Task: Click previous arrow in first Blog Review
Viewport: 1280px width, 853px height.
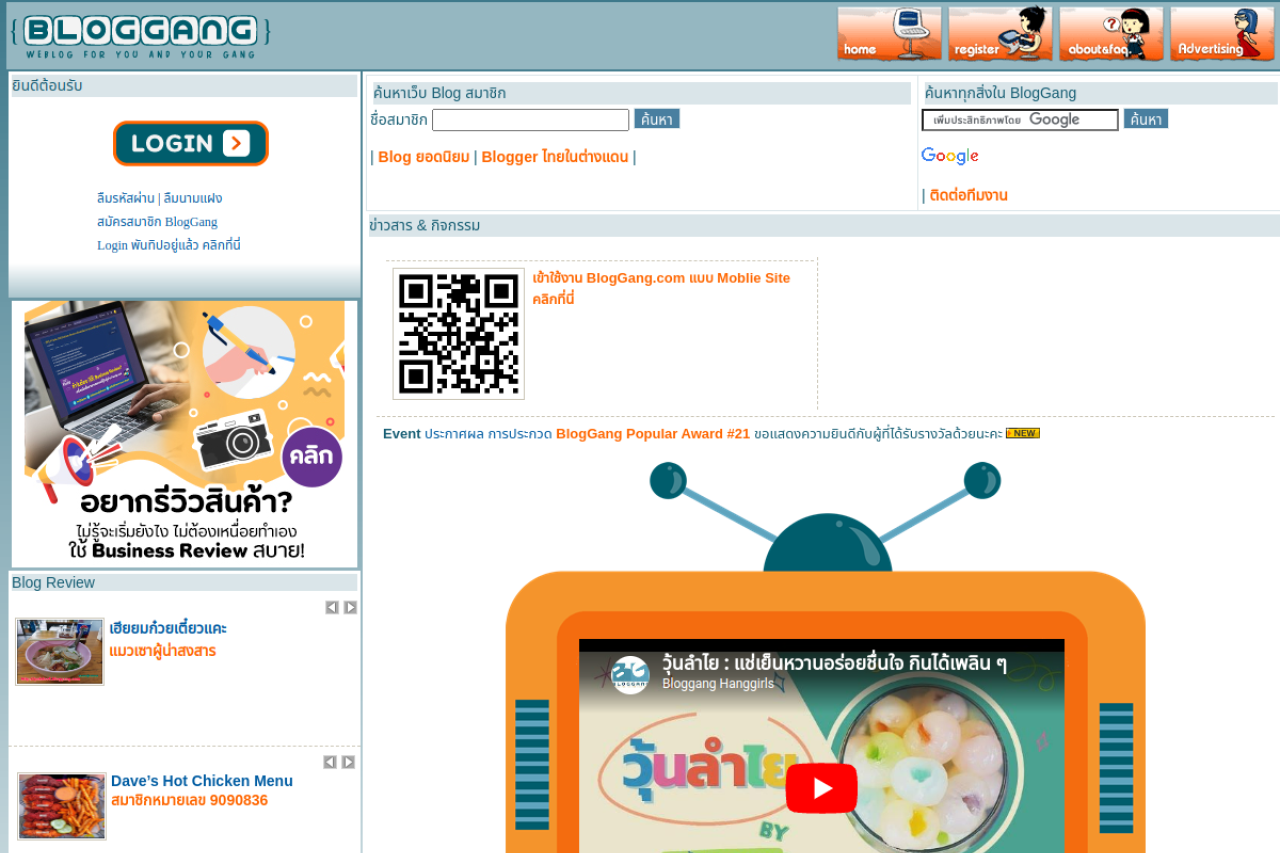Action: tap(332, 607)
